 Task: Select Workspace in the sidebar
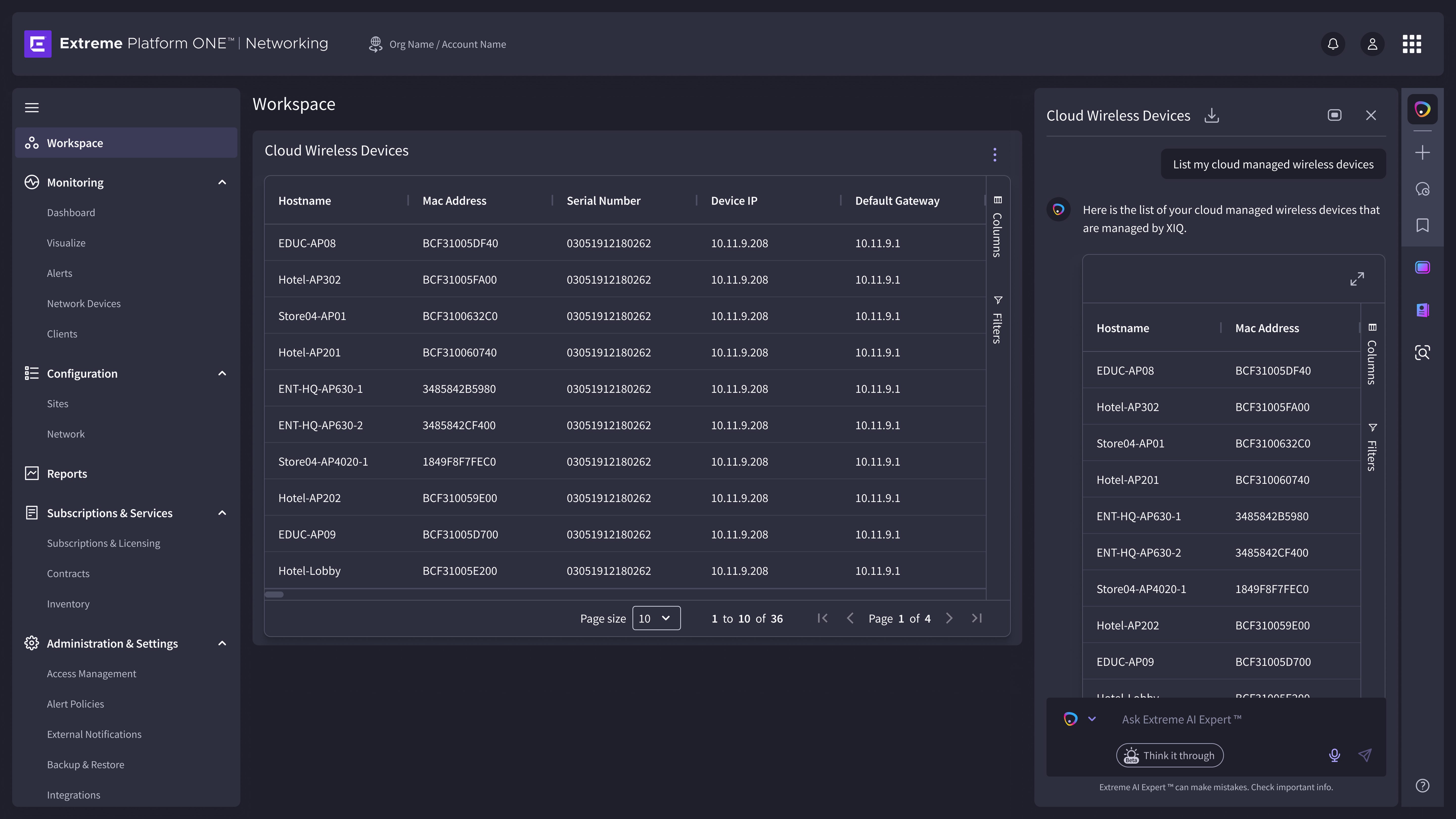point(126,143)
